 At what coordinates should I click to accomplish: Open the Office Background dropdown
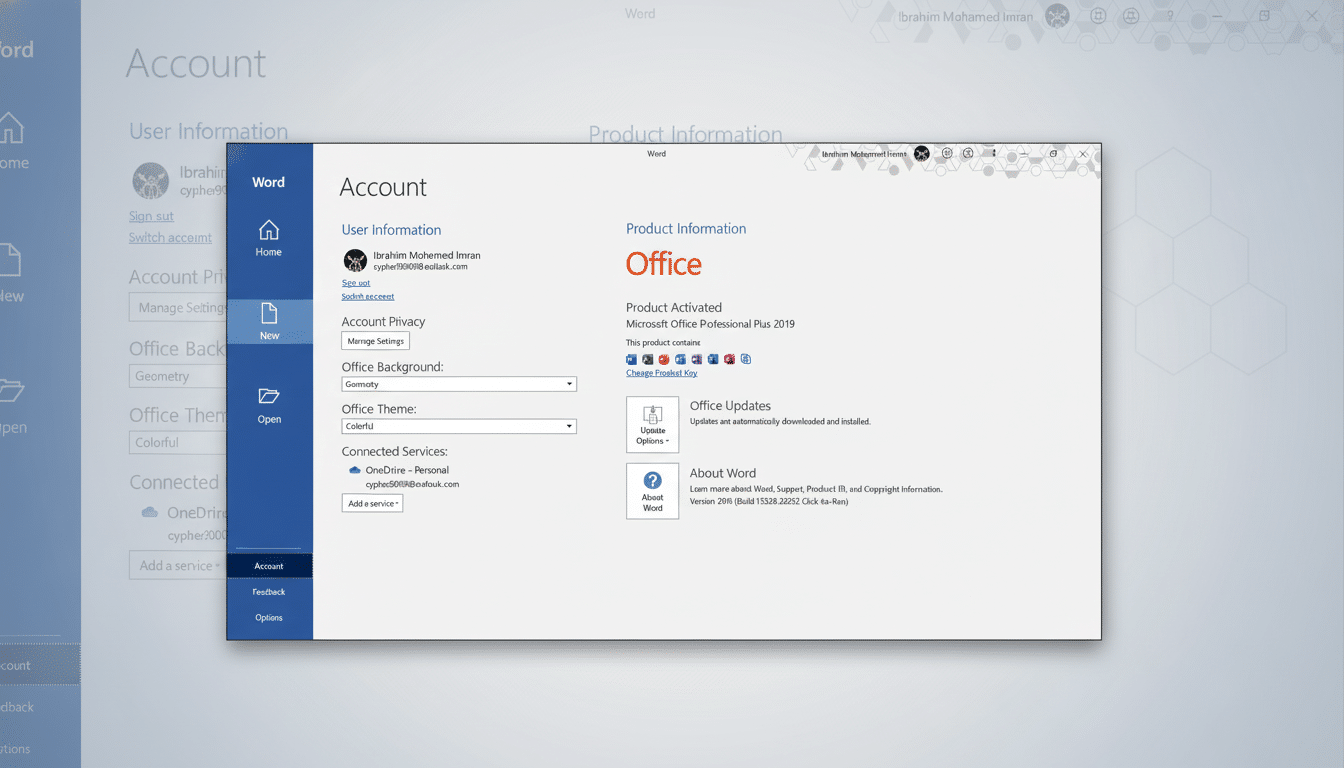(458, 383)
